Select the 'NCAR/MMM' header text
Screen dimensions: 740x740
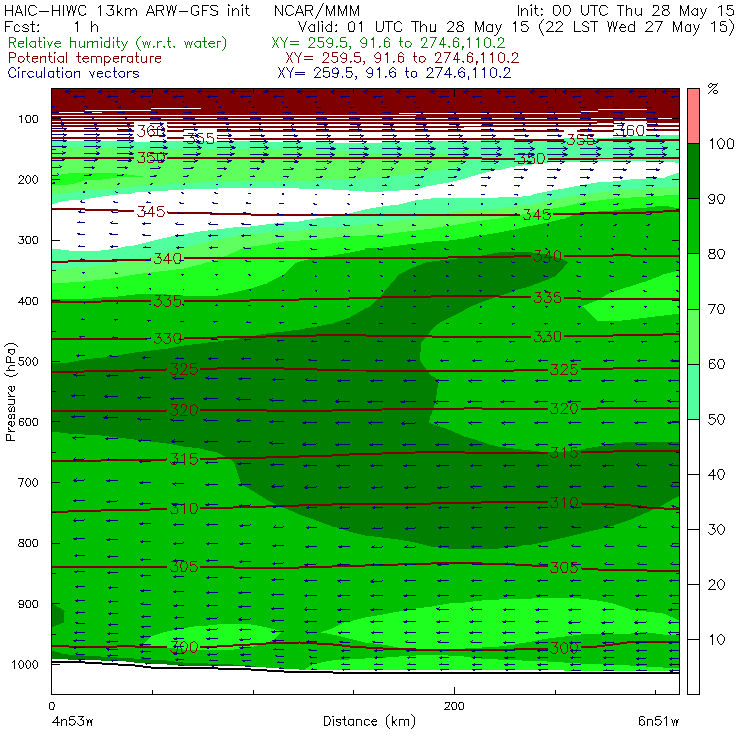pos(317,11)
